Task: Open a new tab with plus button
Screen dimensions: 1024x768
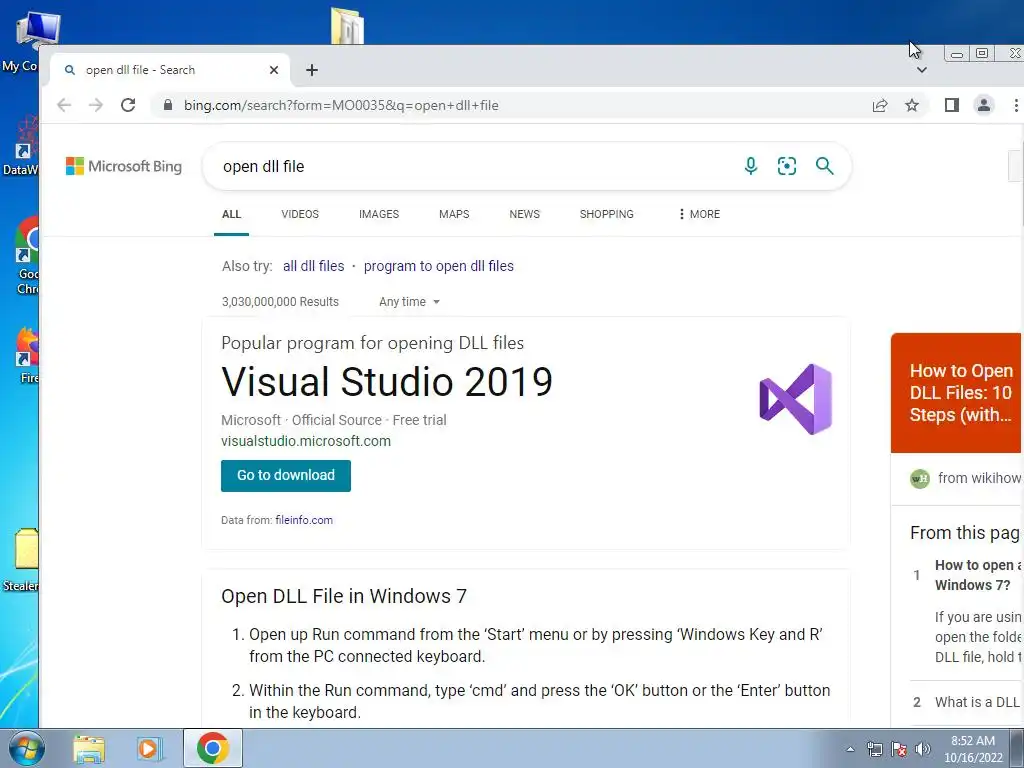Action: click(x=312, y=70)
